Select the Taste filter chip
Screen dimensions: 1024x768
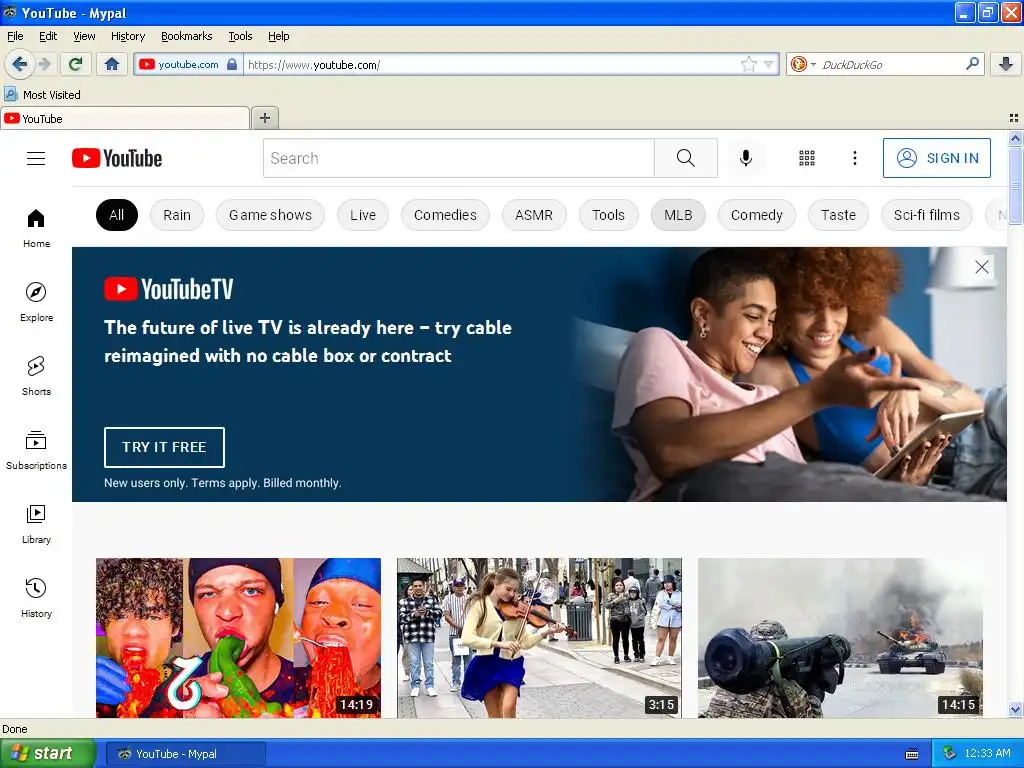(838, 215)
